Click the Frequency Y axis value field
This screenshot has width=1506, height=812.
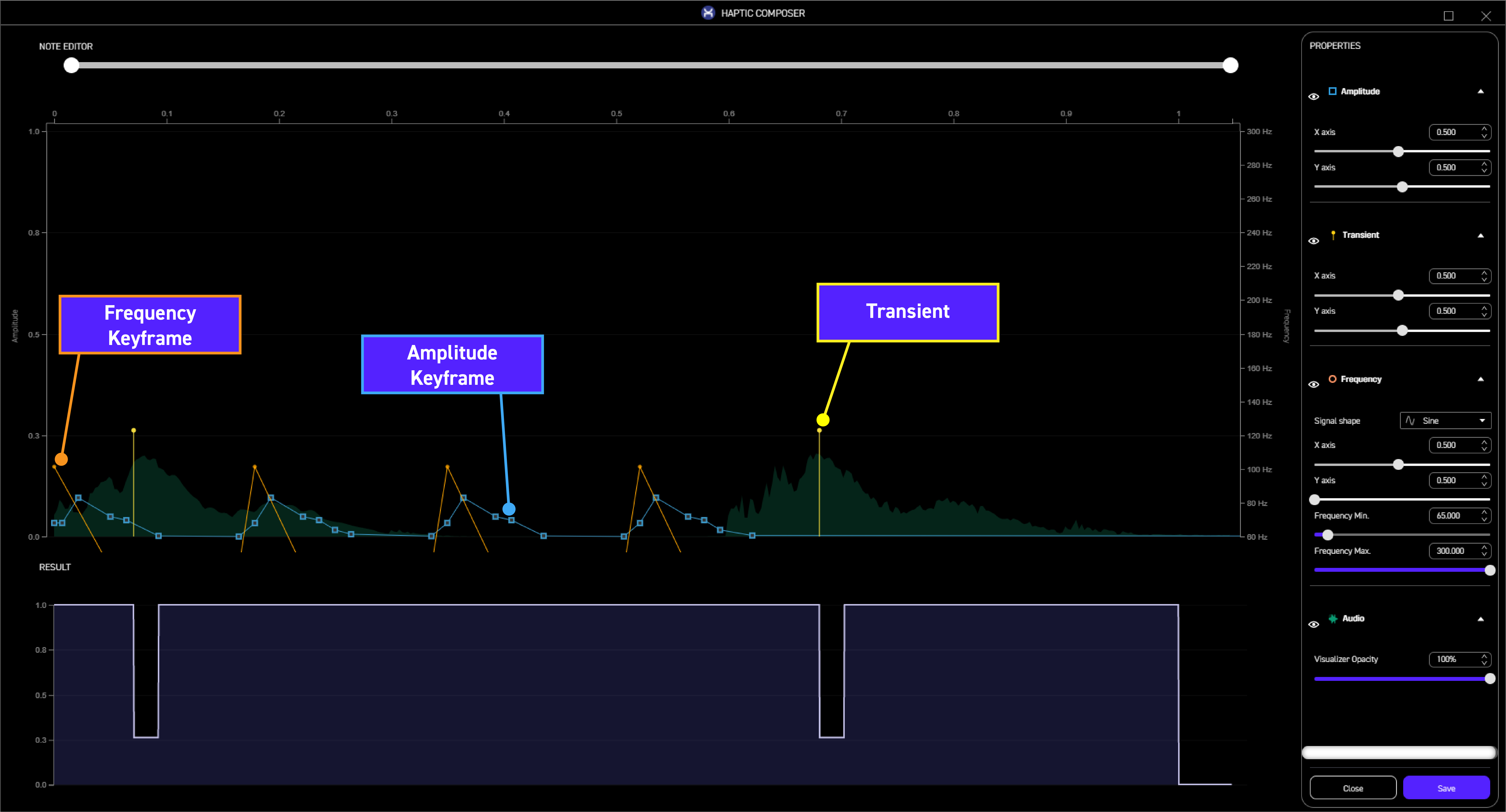[x=1460, y=480]
